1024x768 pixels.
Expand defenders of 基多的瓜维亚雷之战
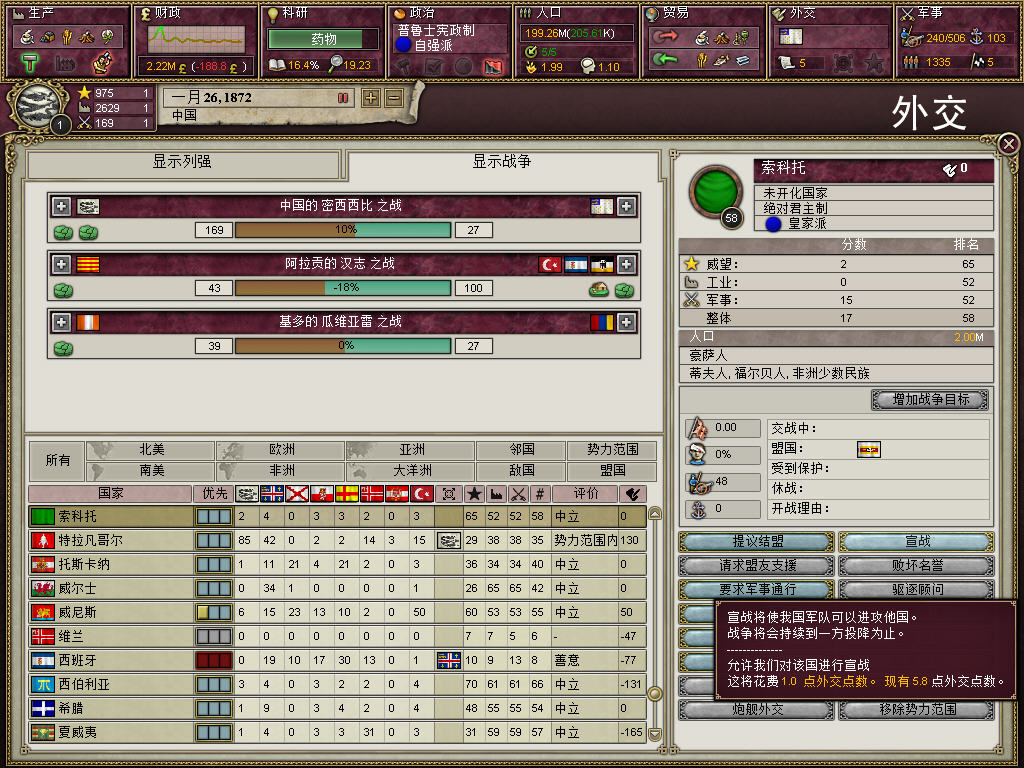point(626,322)
